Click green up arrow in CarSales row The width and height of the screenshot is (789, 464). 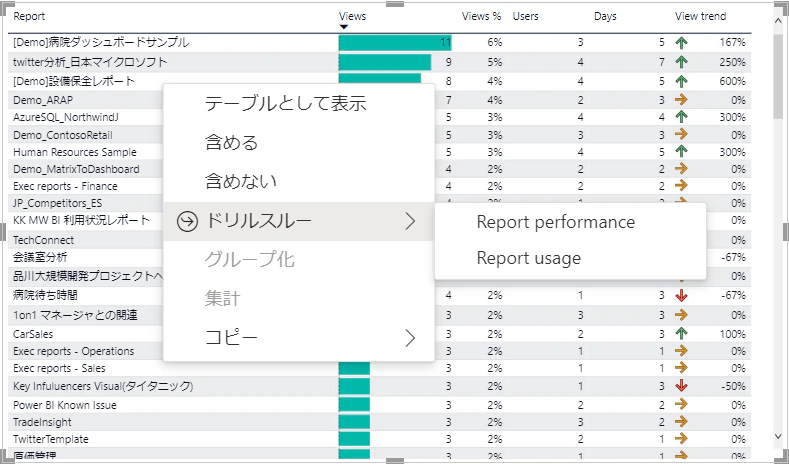[681, 334]
